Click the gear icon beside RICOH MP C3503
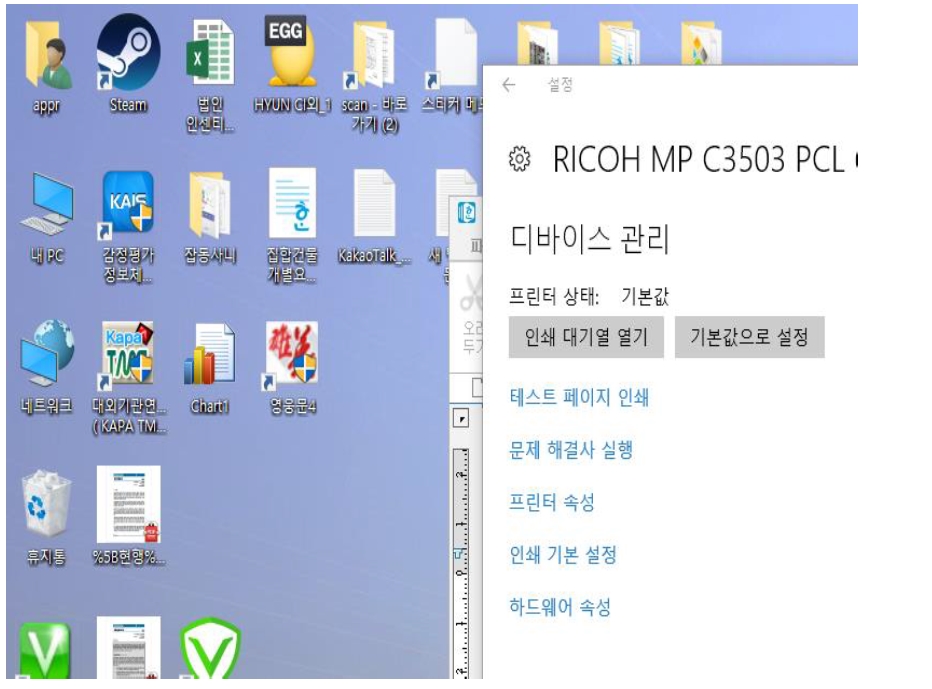 click(519, 159)
